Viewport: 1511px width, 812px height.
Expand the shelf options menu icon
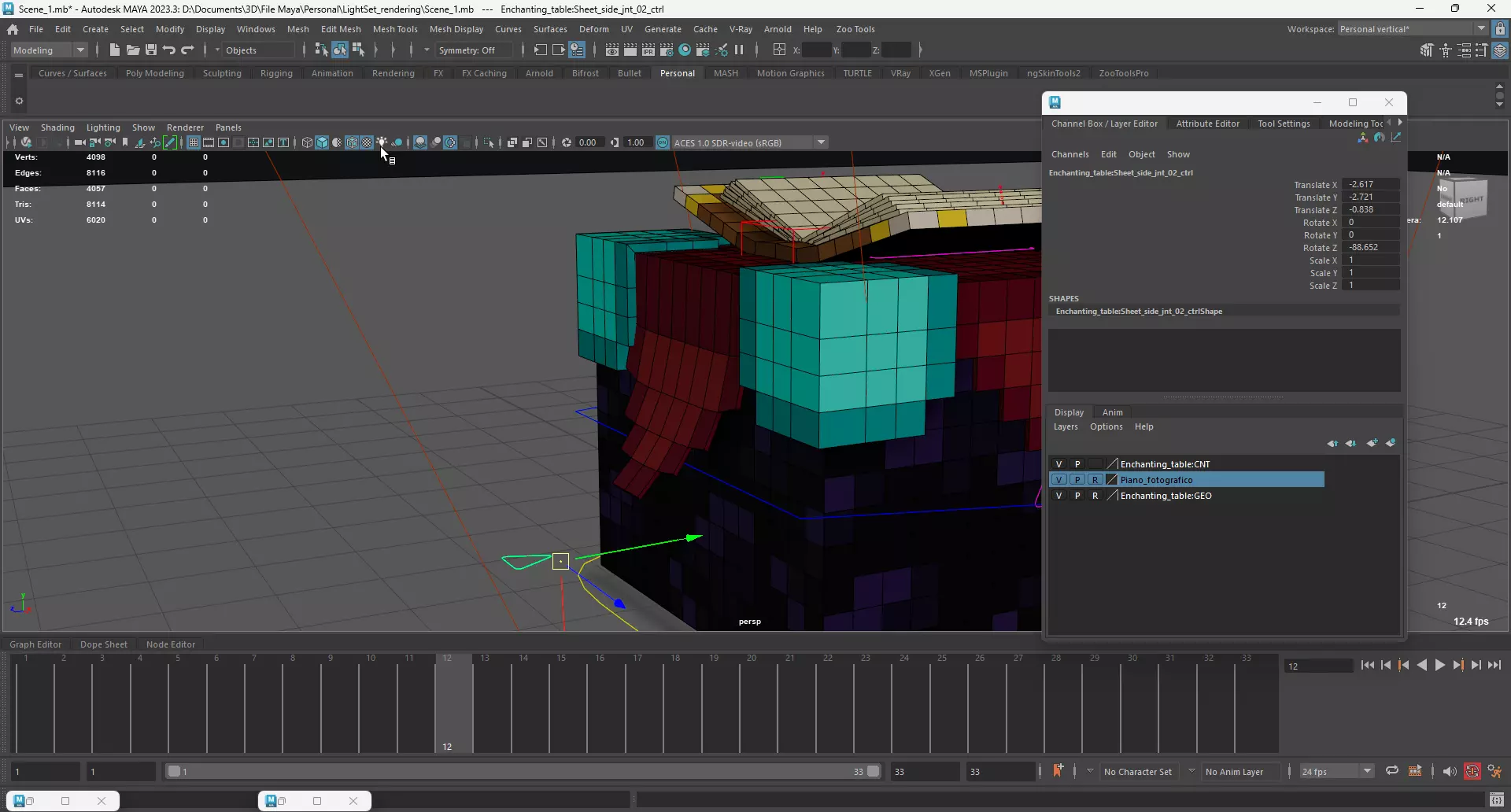tap(19, 101)
